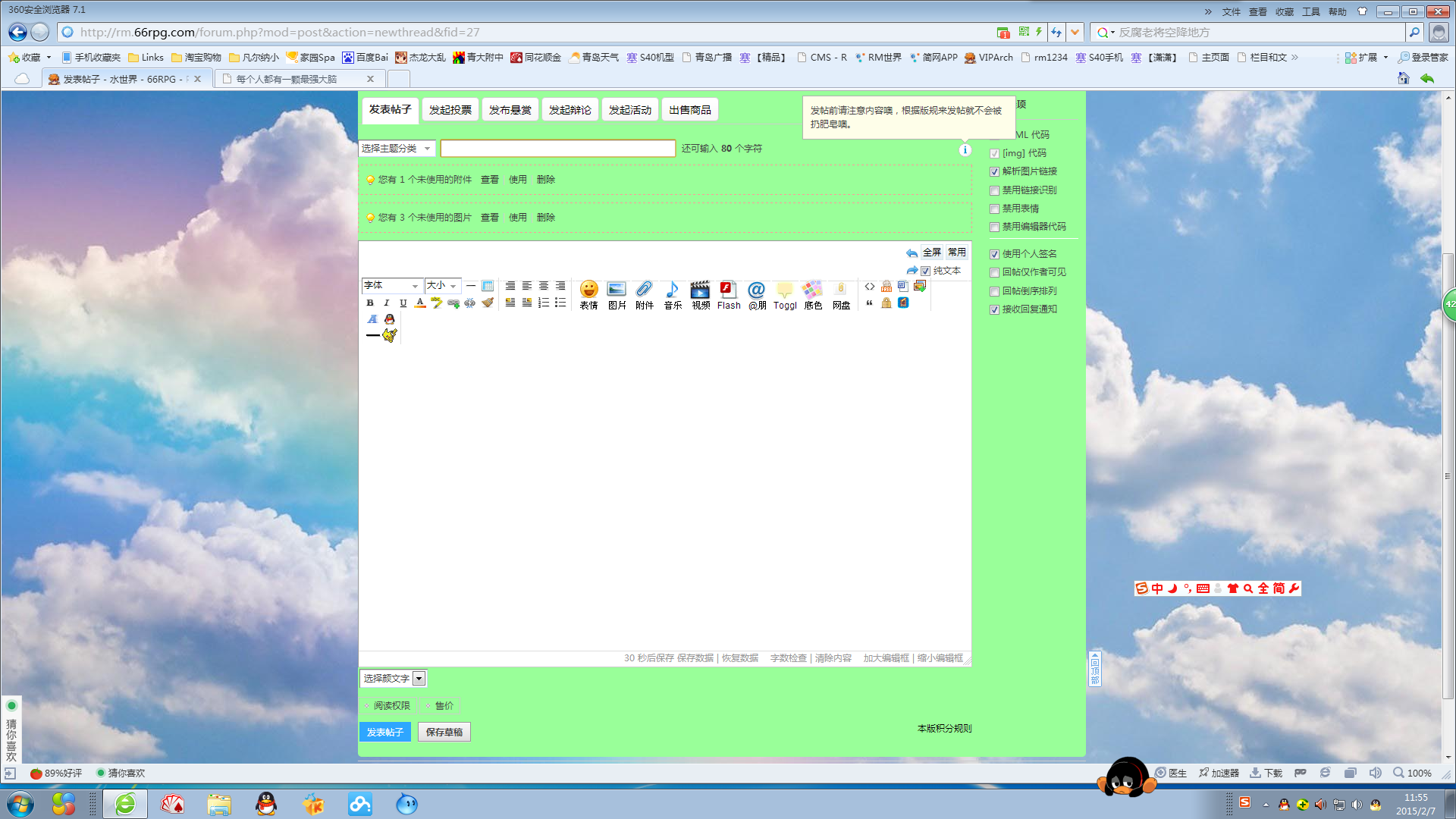Viewport: 1456px width, 819px height.
Task: Toggle the 纯文本 plain text checkbox
Action: click(x=925, y=271)
